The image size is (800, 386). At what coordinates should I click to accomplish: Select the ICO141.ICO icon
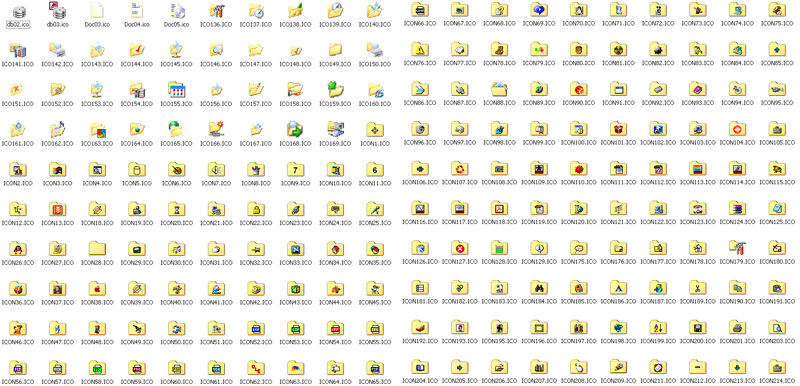(18, 50)
